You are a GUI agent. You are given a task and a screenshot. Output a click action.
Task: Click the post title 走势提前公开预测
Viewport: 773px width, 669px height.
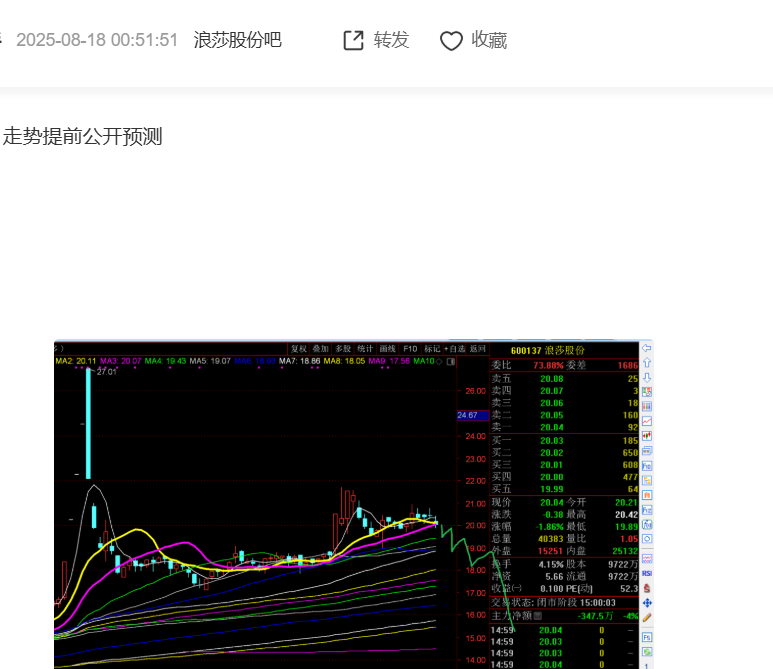tap(82, 137)
